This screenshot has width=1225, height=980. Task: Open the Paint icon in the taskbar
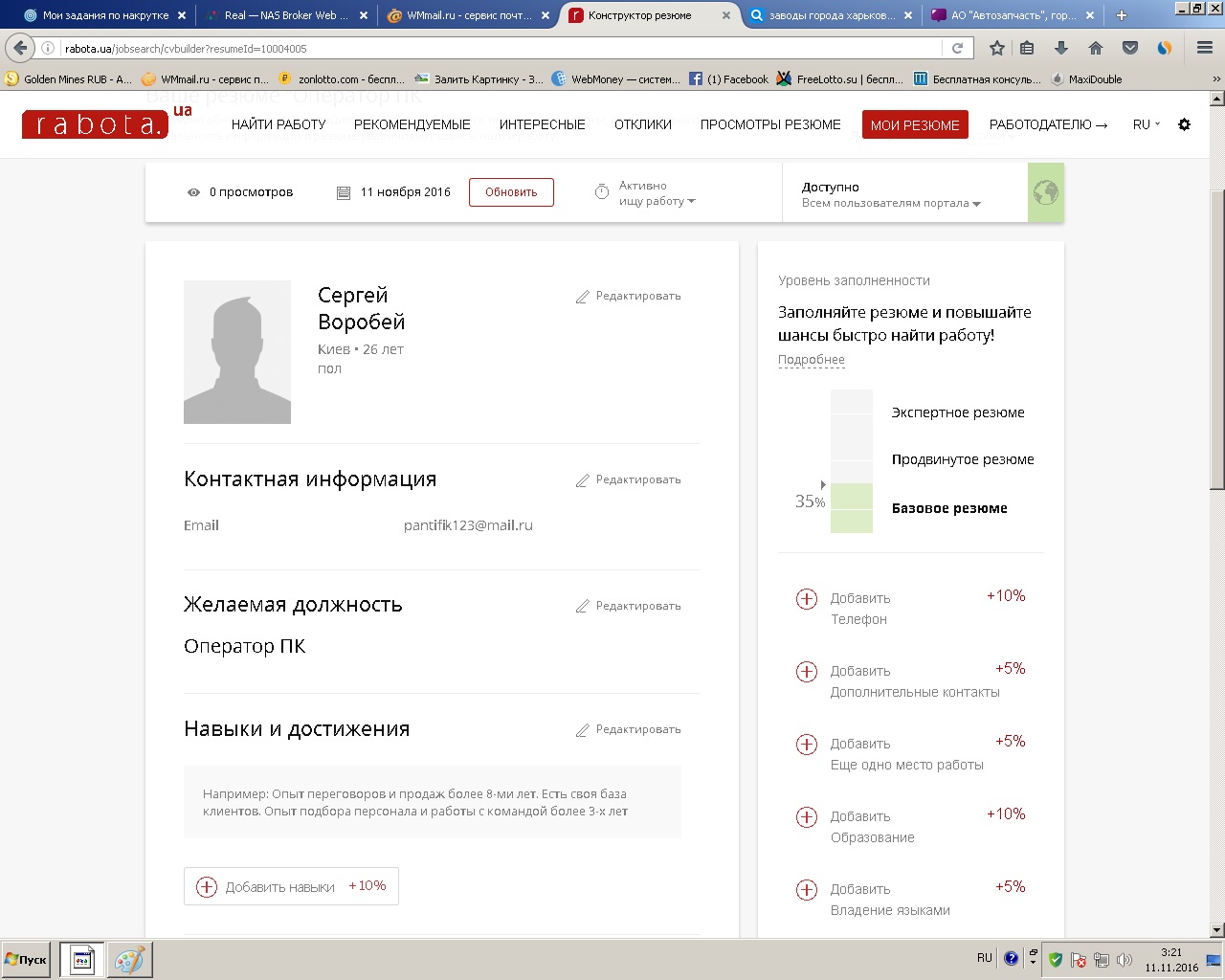pyautogui.click(x=129, y=960)
